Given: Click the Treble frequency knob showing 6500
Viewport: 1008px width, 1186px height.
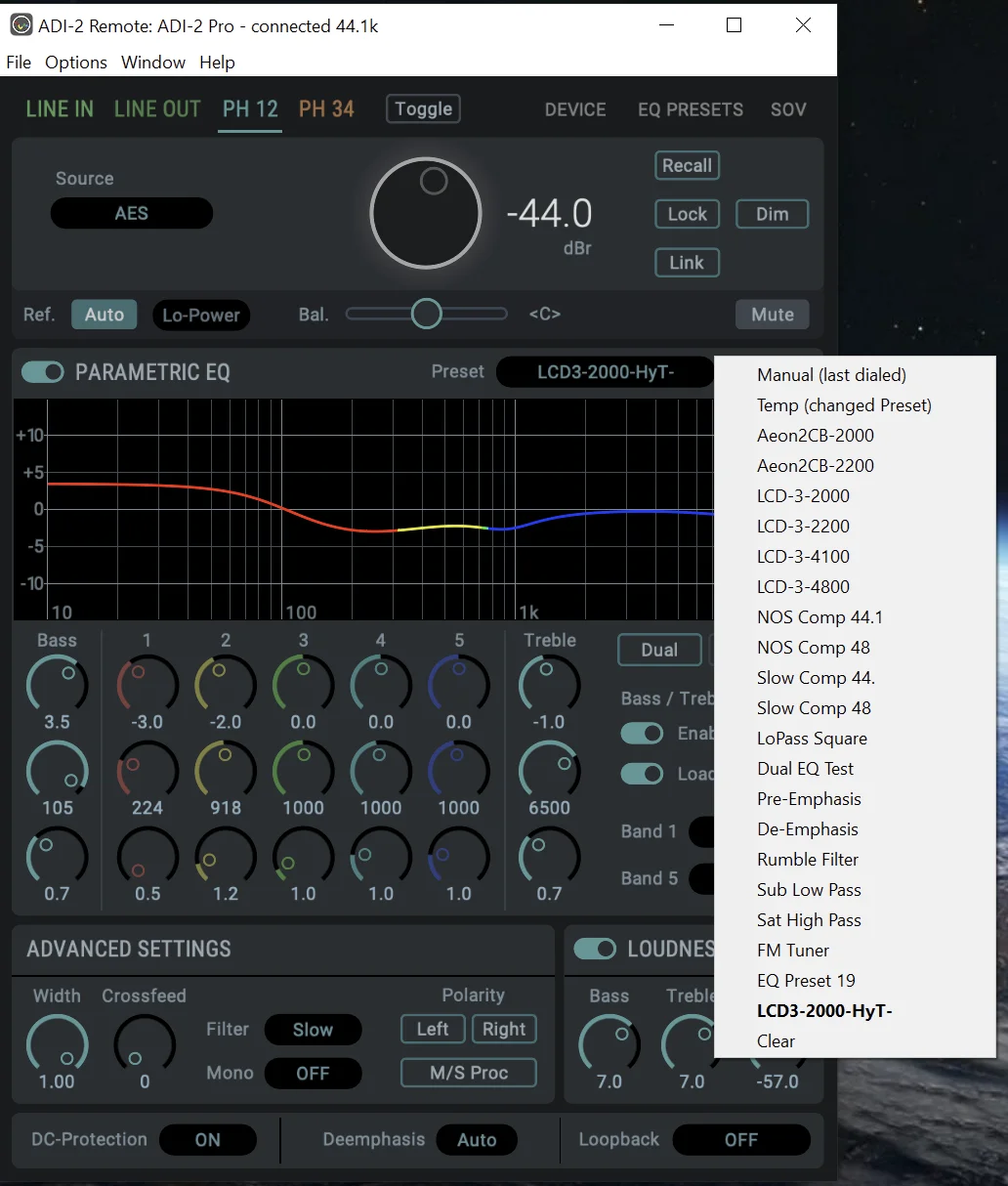Looking at the screenshot, I should 550,769.
